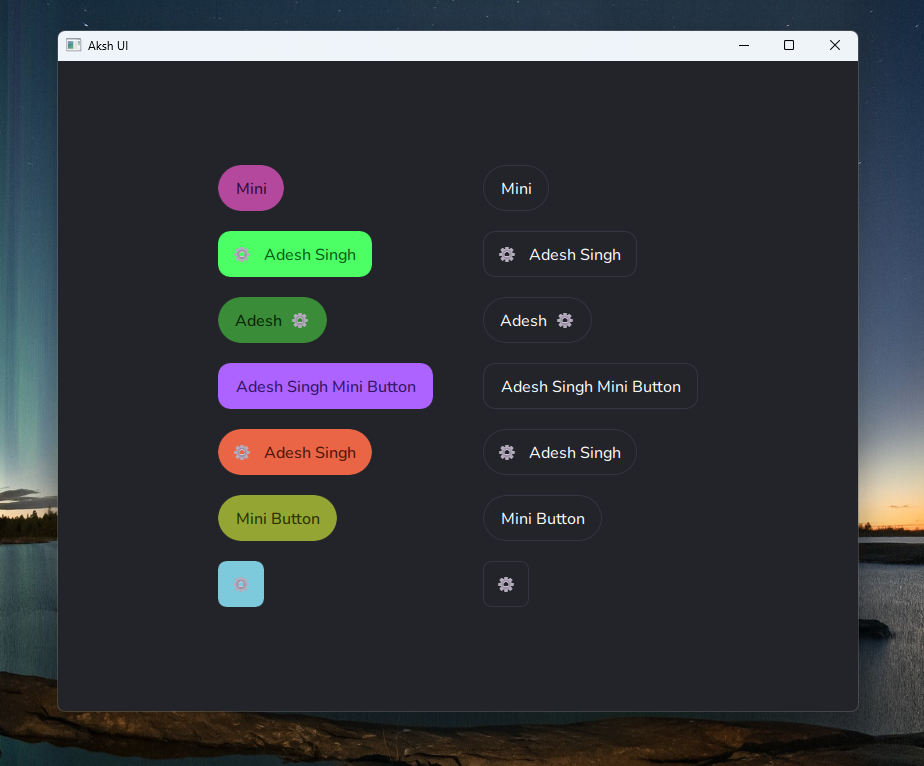Maximize the Aksh UI window
Screen dimensions: 924x766
point(789,45)
